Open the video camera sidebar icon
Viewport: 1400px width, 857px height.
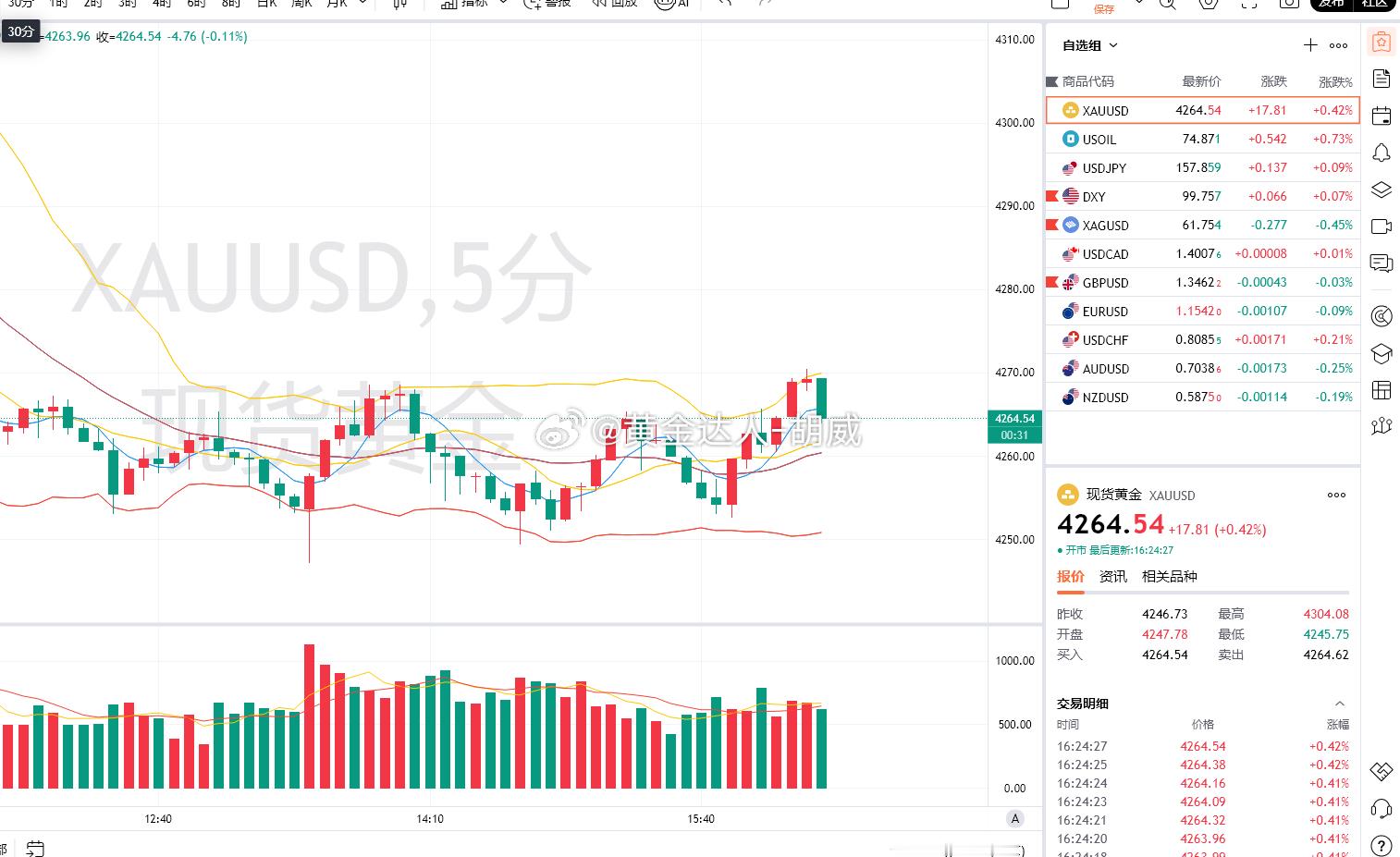point(1382,226)
